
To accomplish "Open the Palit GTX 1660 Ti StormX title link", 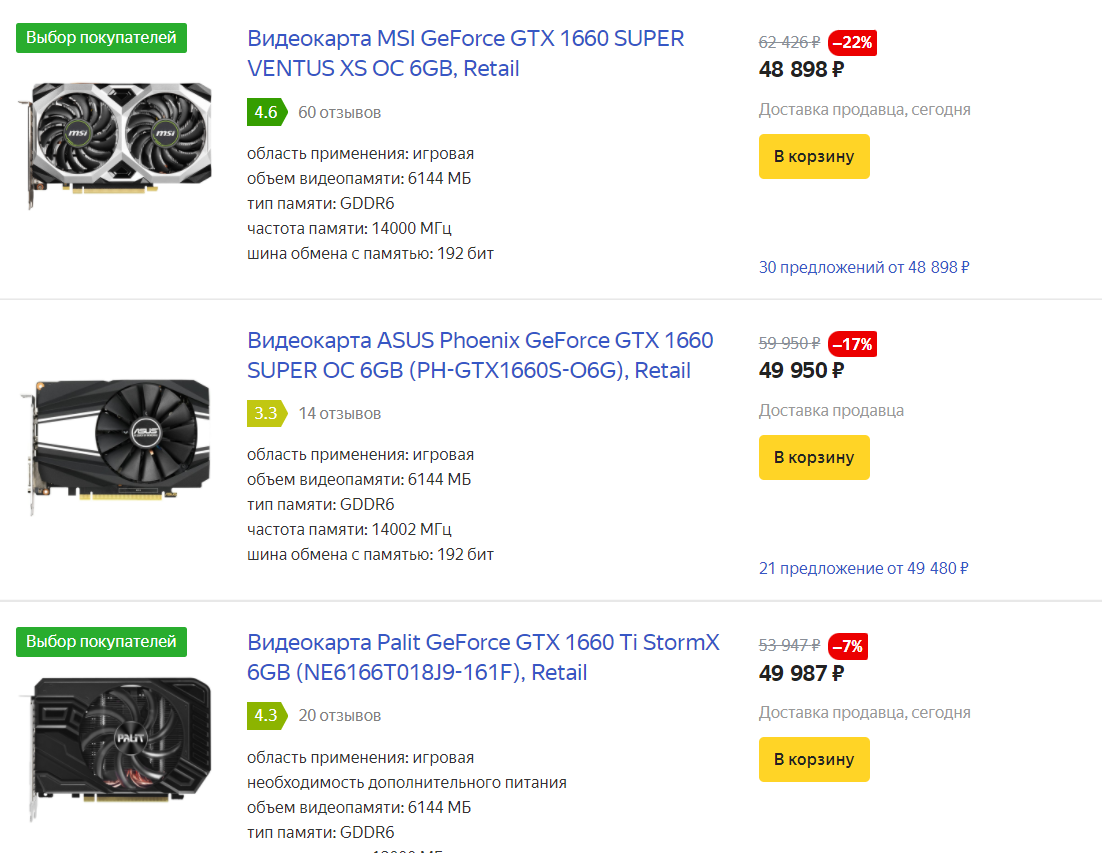I will tap(483, 657).
